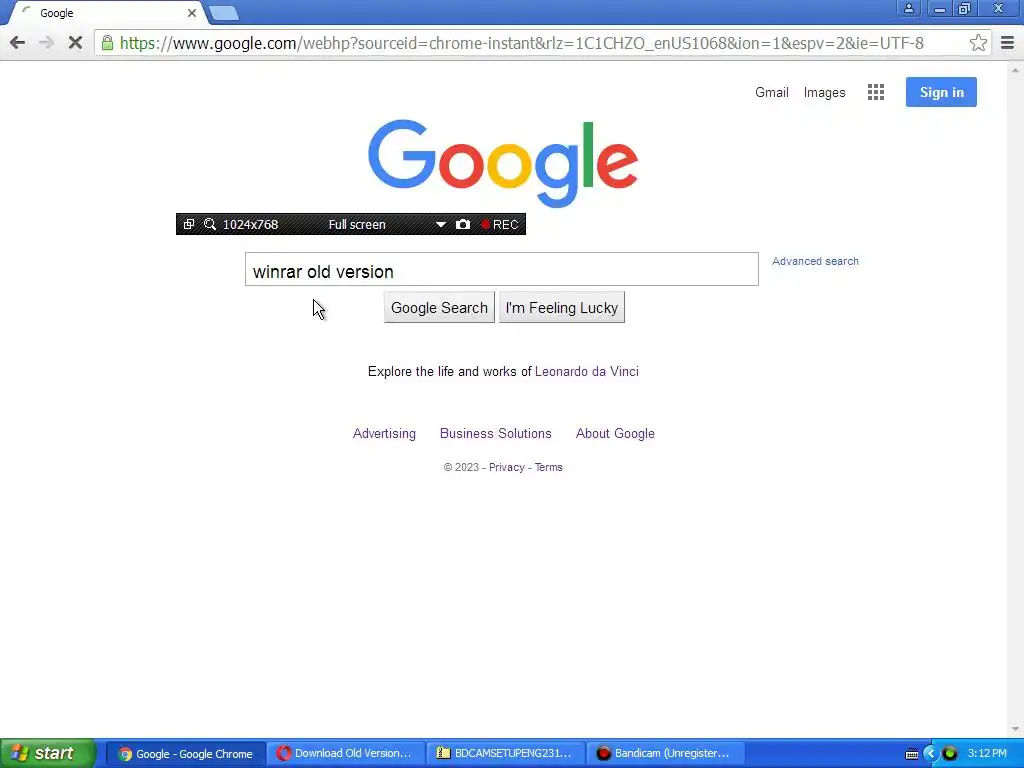Switch to Download Old Version Opera taskbar item
The image size is (1024, 768).
[x=345, y=754]
